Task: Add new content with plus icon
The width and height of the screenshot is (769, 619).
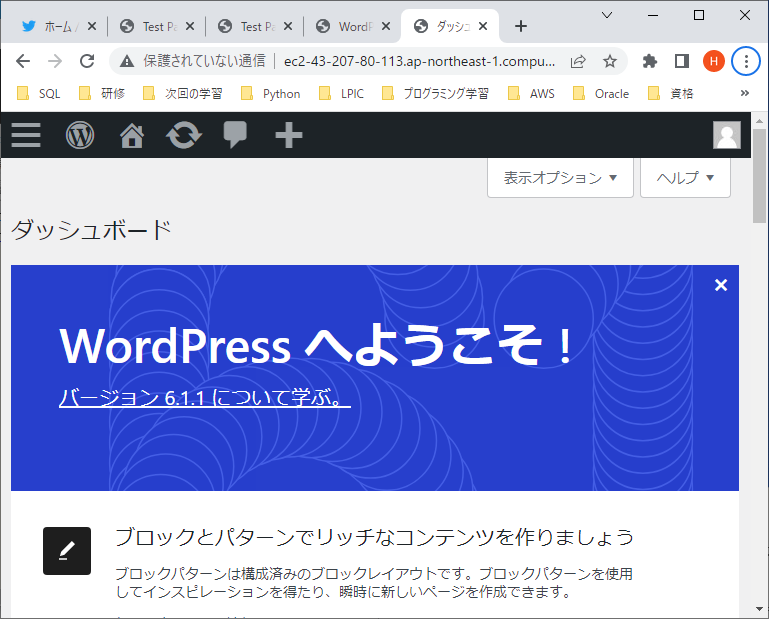Action: point(289,135)
